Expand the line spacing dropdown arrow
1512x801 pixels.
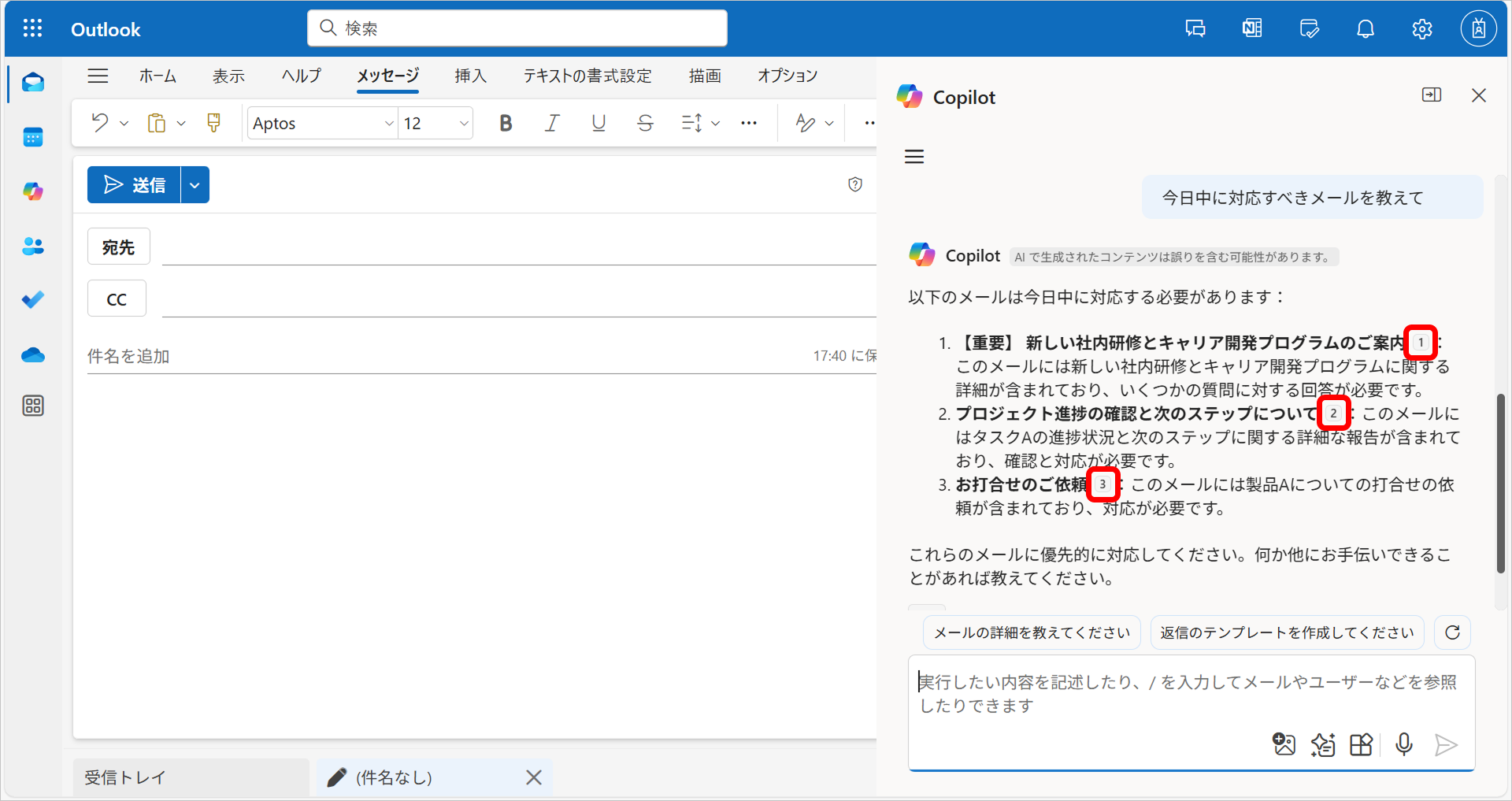[x=715, y=124]
